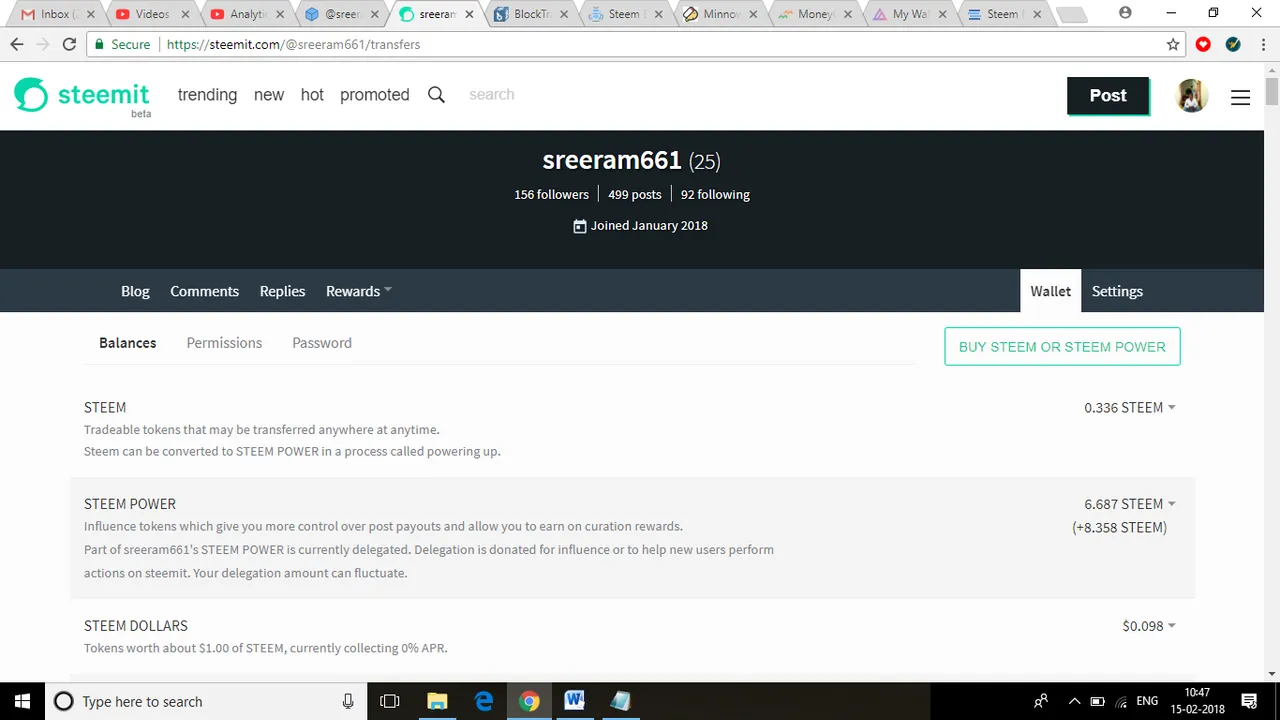
Task: Open Windows Start menu
Action: [22, 701]
